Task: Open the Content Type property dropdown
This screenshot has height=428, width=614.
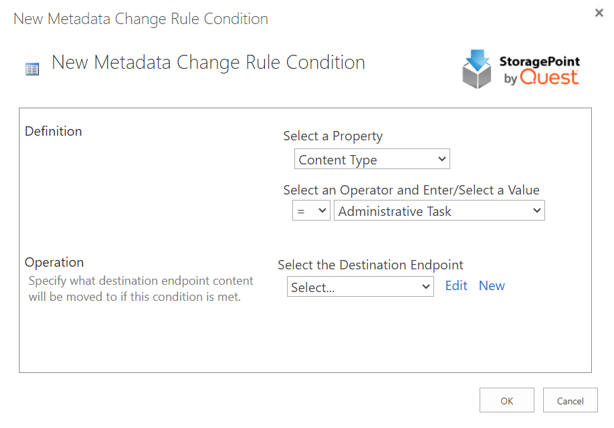Action: [x=372, y=159]
